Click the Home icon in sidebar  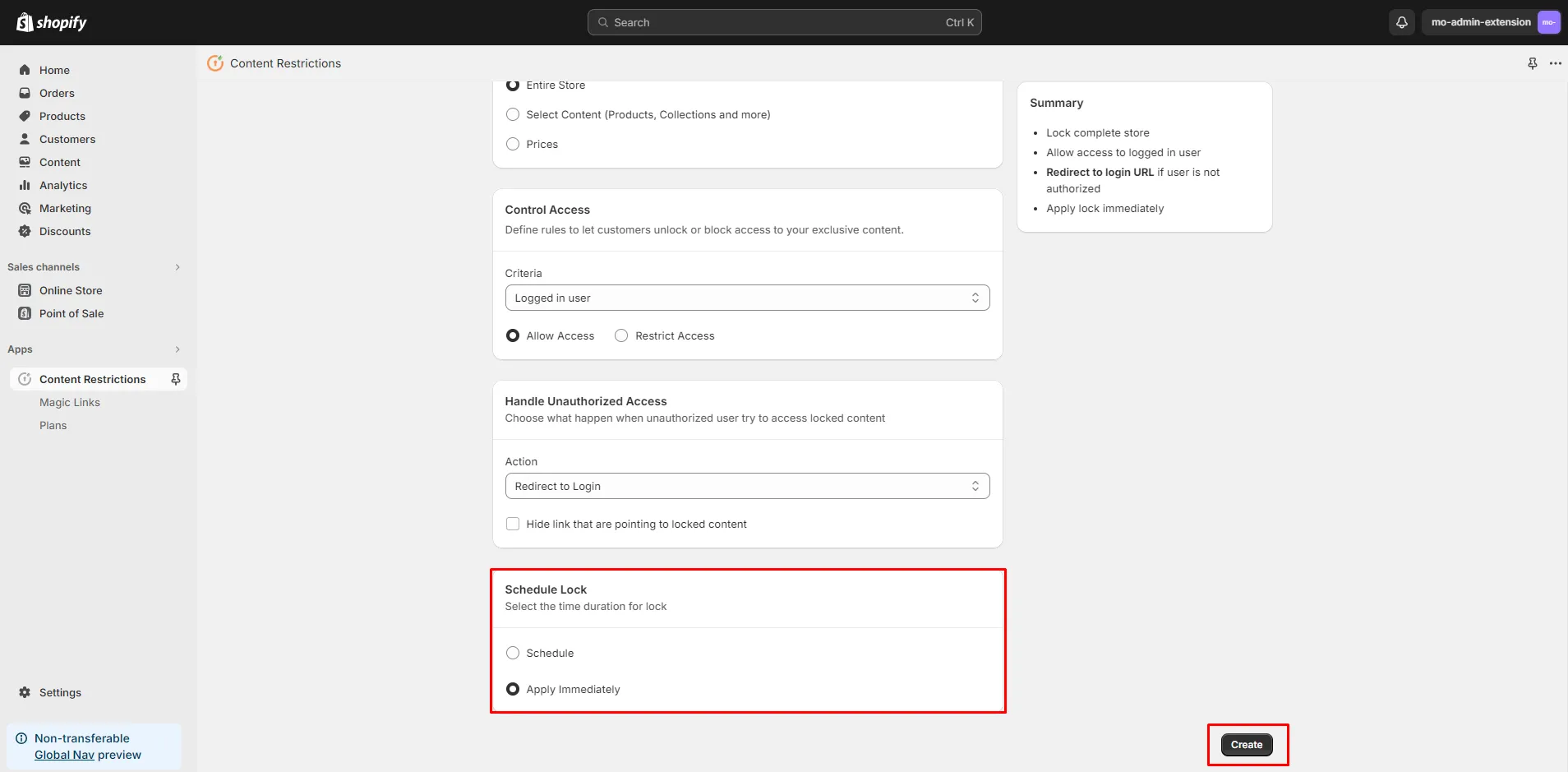[25, 70]
